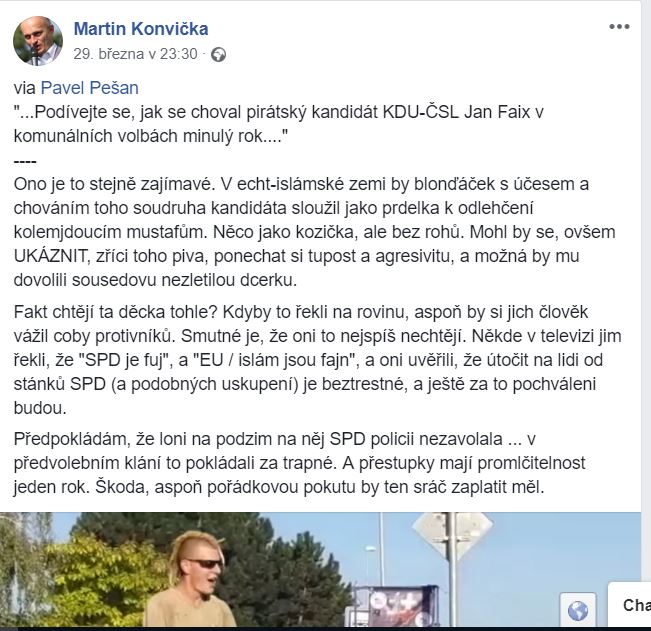Click the dashed separator line under the quote
Image resolution: width=651 pixels, height=631 pixels.
[x=25, y=161]
